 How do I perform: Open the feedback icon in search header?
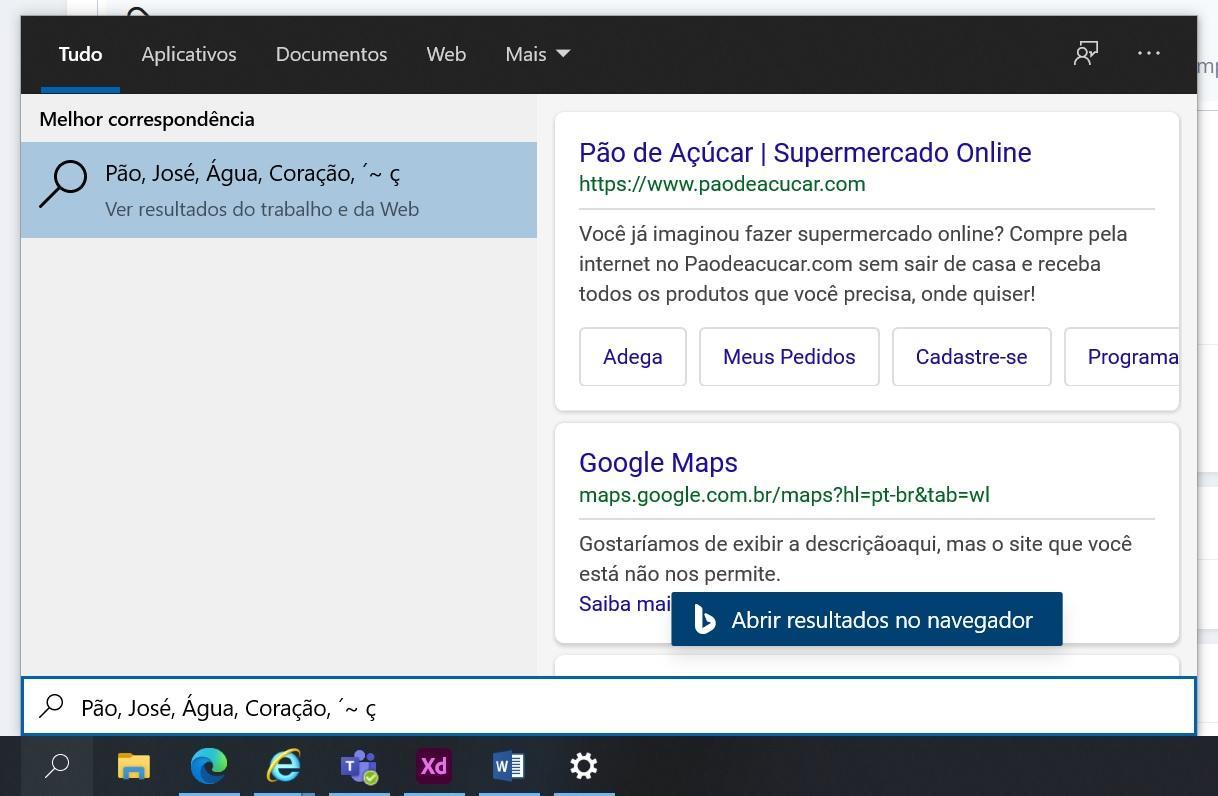[1086, 53]
